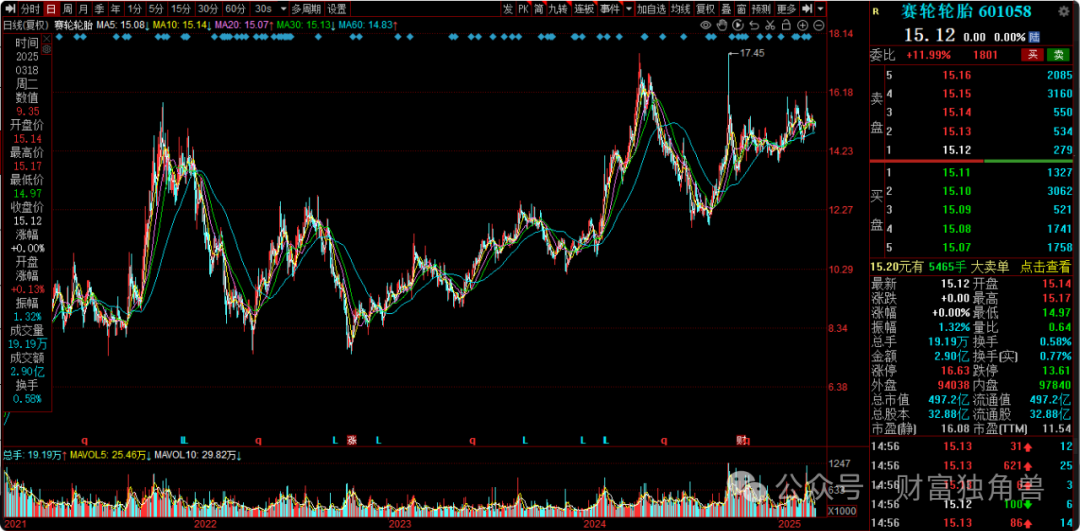Image resolution: width=1080 pixels, height=531 pixels.
Task: Select the 周 weekly period tab
Action: point(68,9)
